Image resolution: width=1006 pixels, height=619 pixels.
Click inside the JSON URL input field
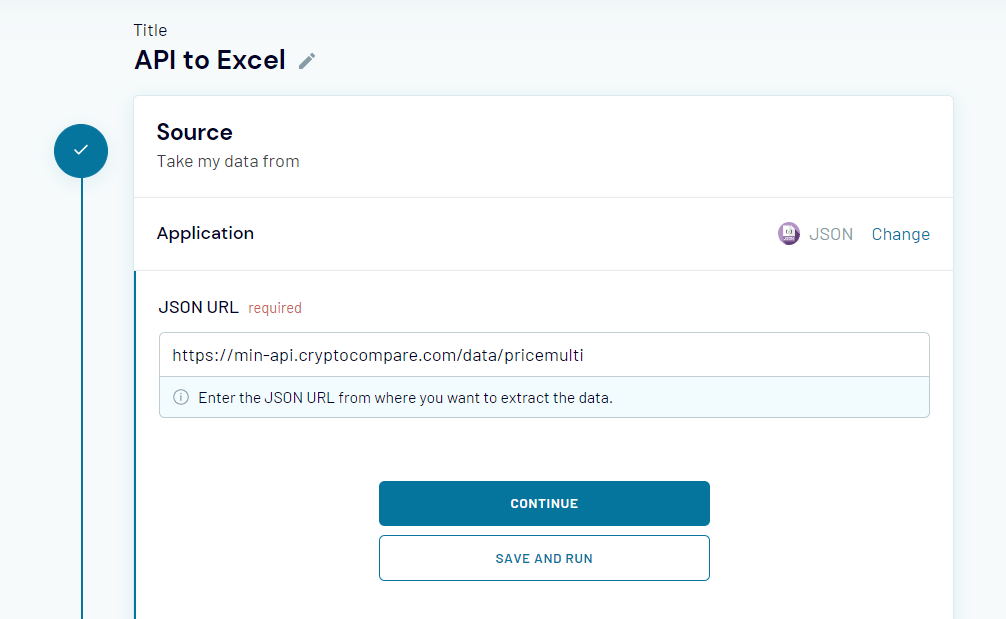(x=544, y=354)
